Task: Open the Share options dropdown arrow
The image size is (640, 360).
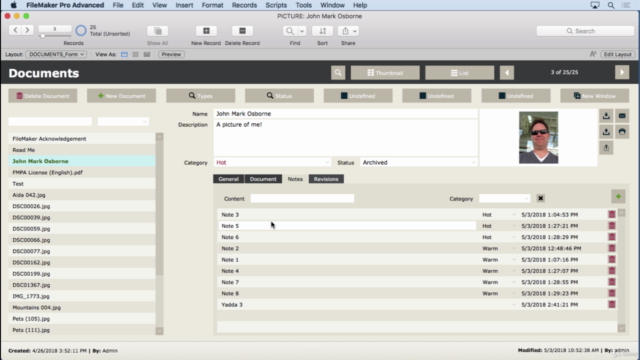Action: 355,31
